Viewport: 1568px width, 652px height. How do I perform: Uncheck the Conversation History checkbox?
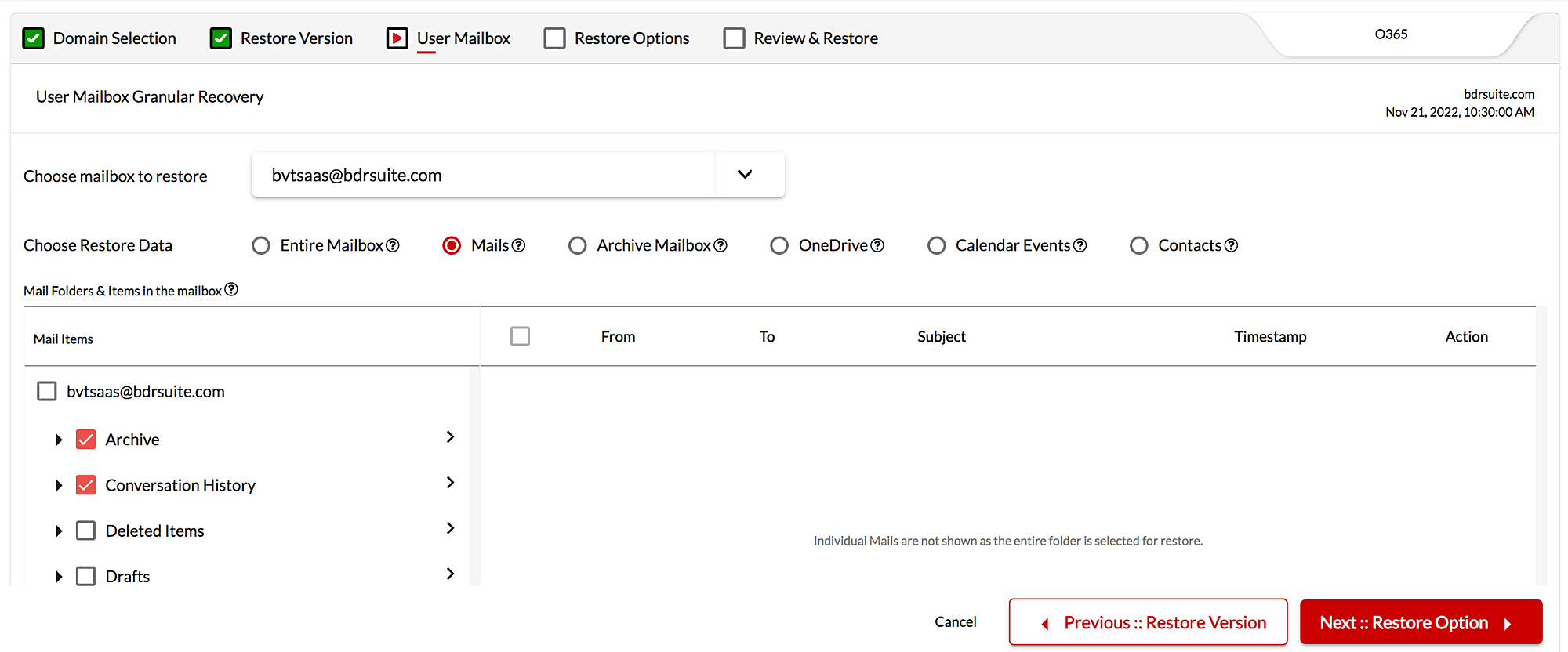[x=86, y=485]
